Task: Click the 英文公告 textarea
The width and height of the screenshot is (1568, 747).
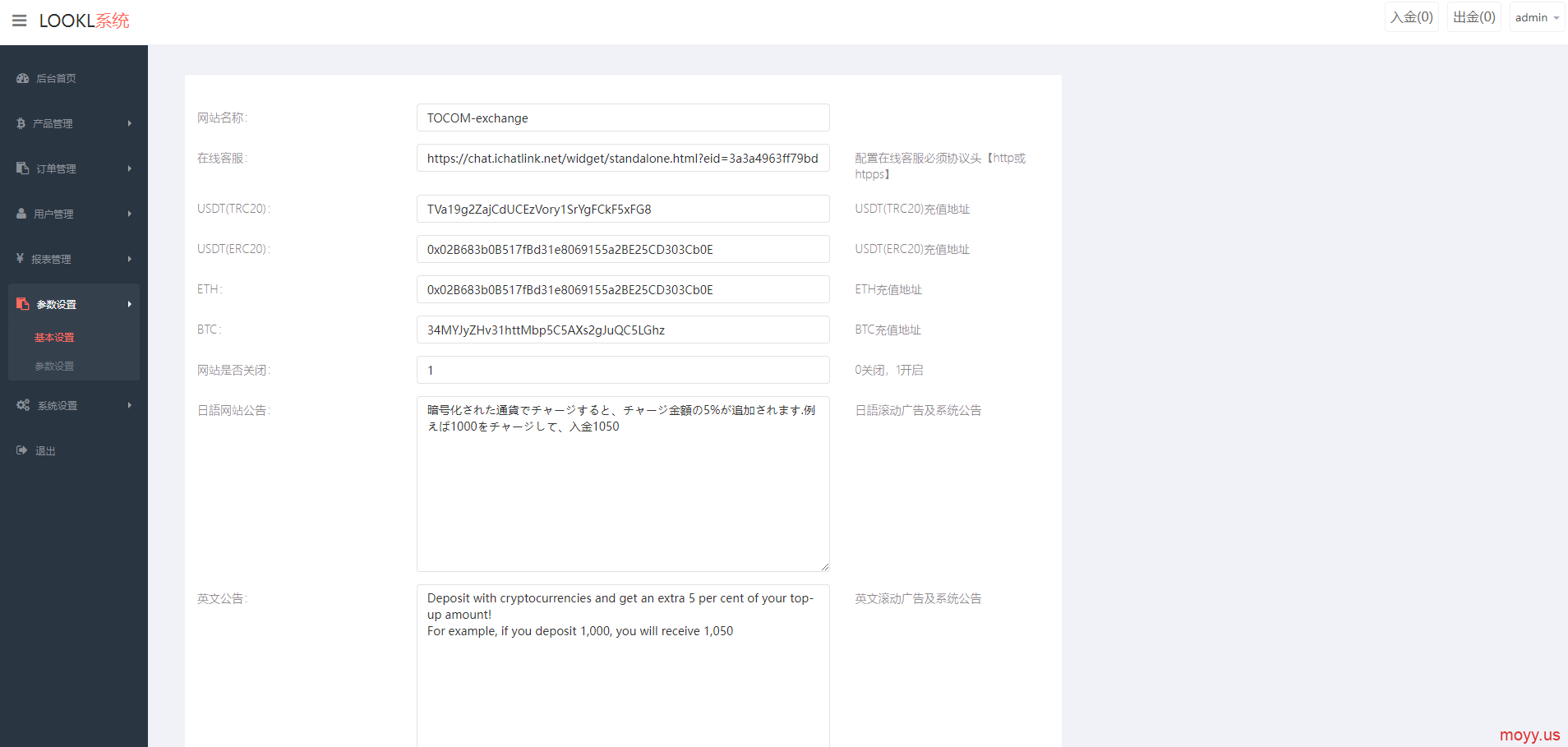Action: 623,666
